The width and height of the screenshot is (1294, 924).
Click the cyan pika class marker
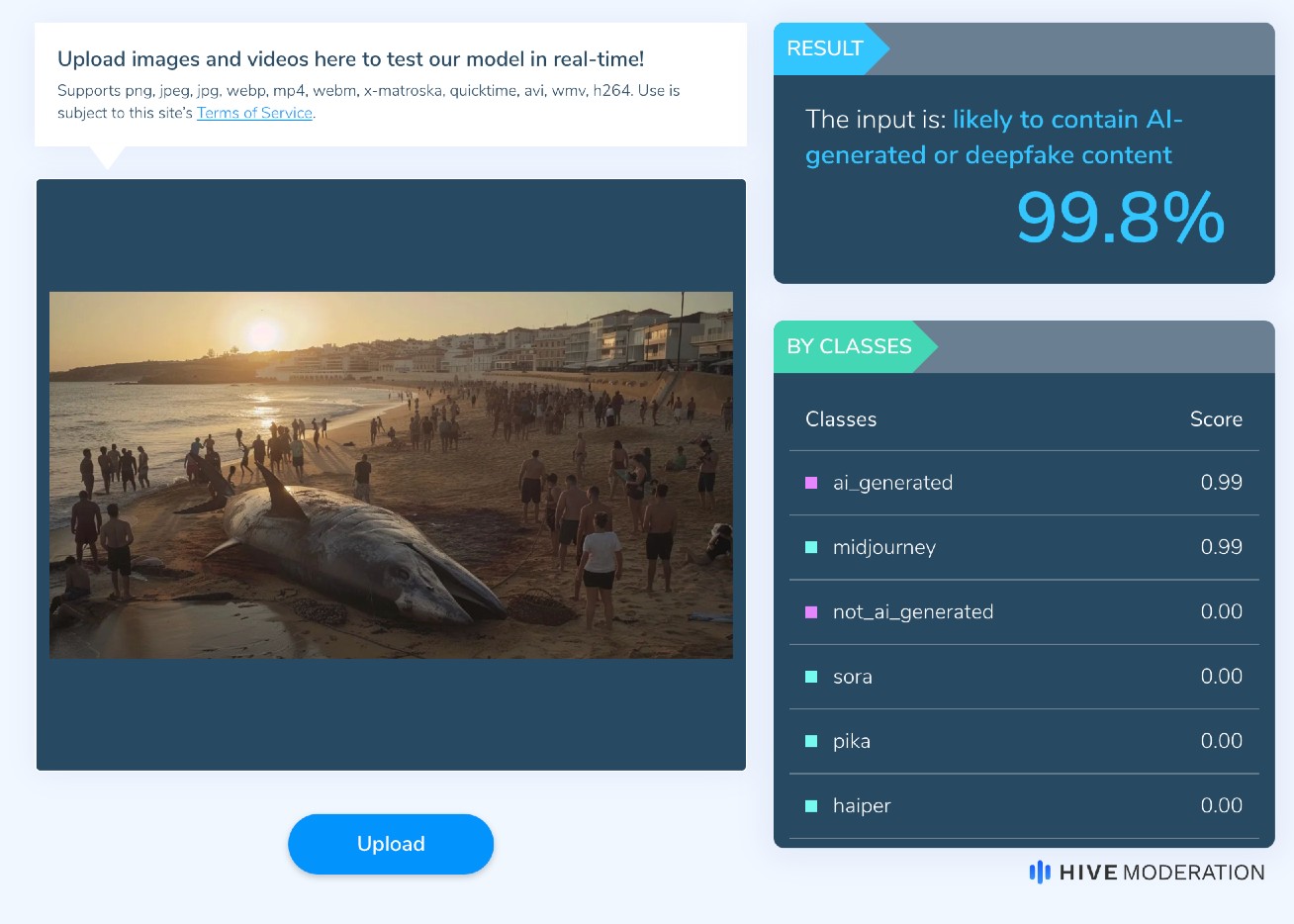pyautogui.click(x=811, y=741)
